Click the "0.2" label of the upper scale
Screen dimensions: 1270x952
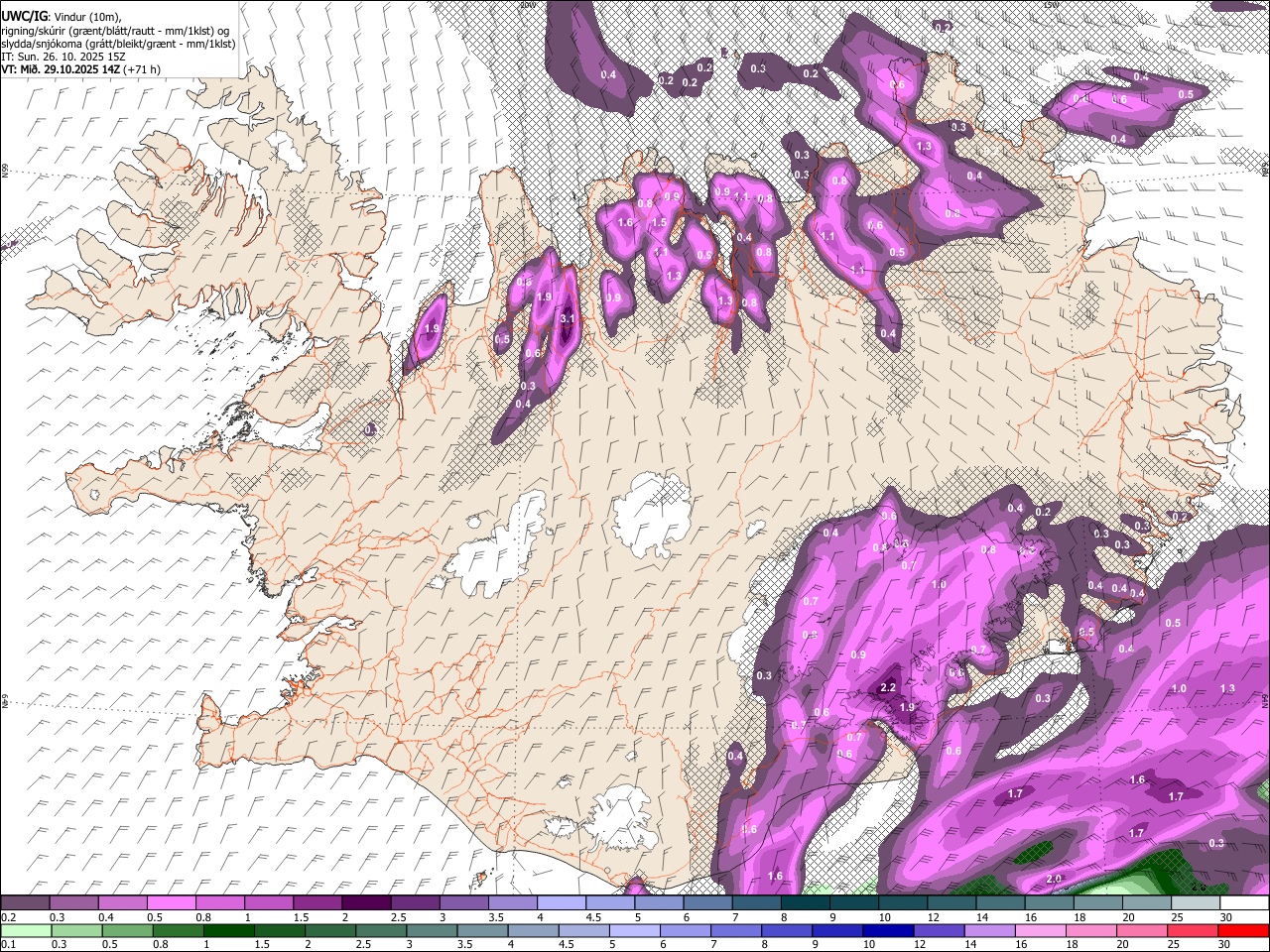coord(9,917)
